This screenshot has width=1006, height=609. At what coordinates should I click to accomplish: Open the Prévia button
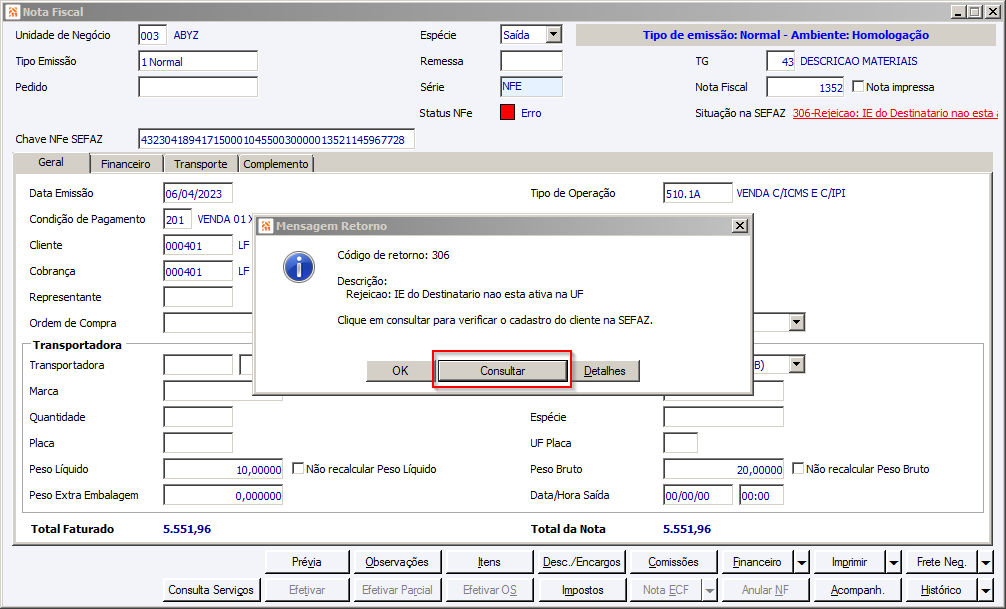307,562
